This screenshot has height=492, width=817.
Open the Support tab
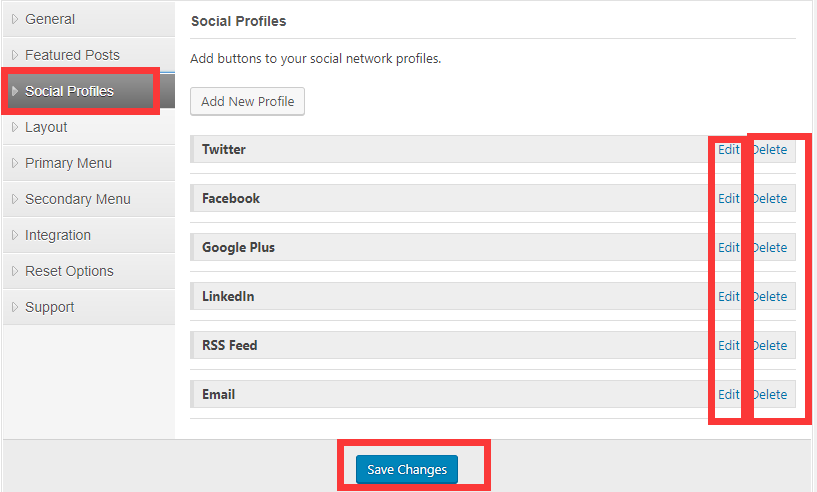[x=89, y=307]
